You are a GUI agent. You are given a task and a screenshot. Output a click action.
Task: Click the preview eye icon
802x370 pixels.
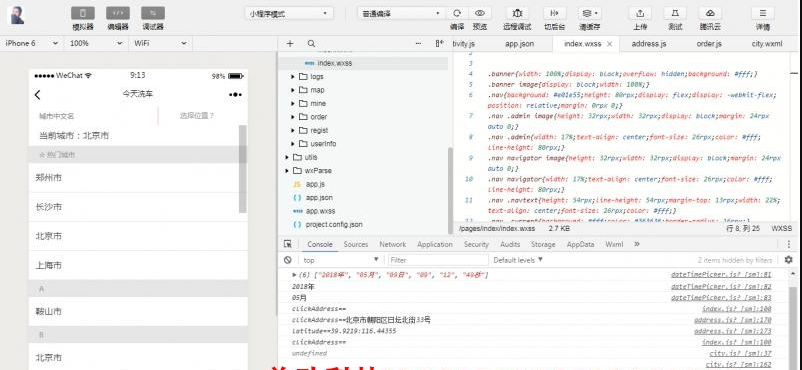pyautogui.click(x=479, y=13)
